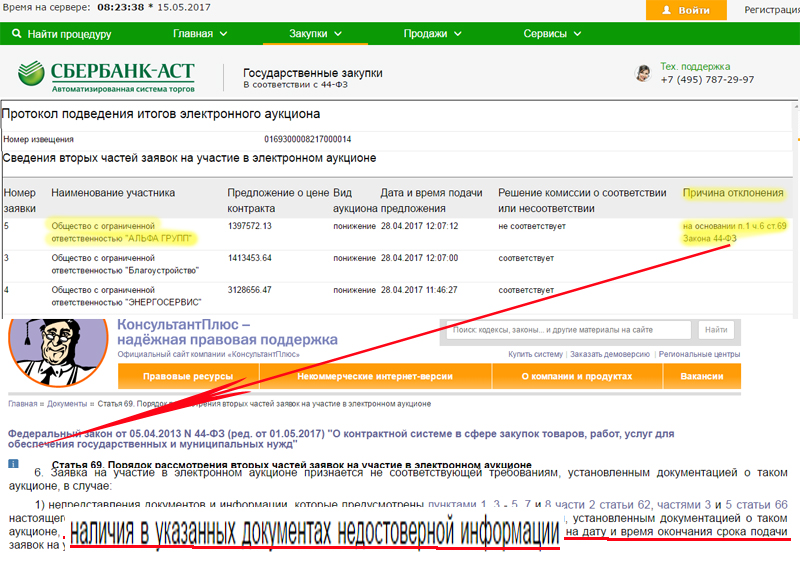This screenshot has height=567, width=800.
Task: Click the tagline "КонсультантПлюс – надёжная правовая поддержка"
Action: coord(227,332)
